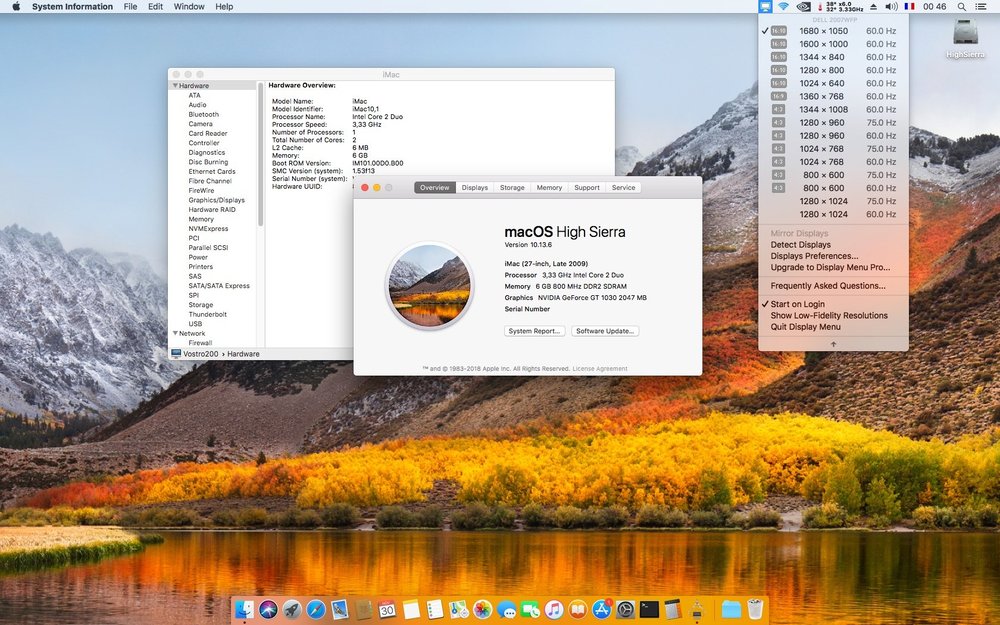Click the System Report button
This screenshot has height=625, width=1000.
click(x=533, y=331)
